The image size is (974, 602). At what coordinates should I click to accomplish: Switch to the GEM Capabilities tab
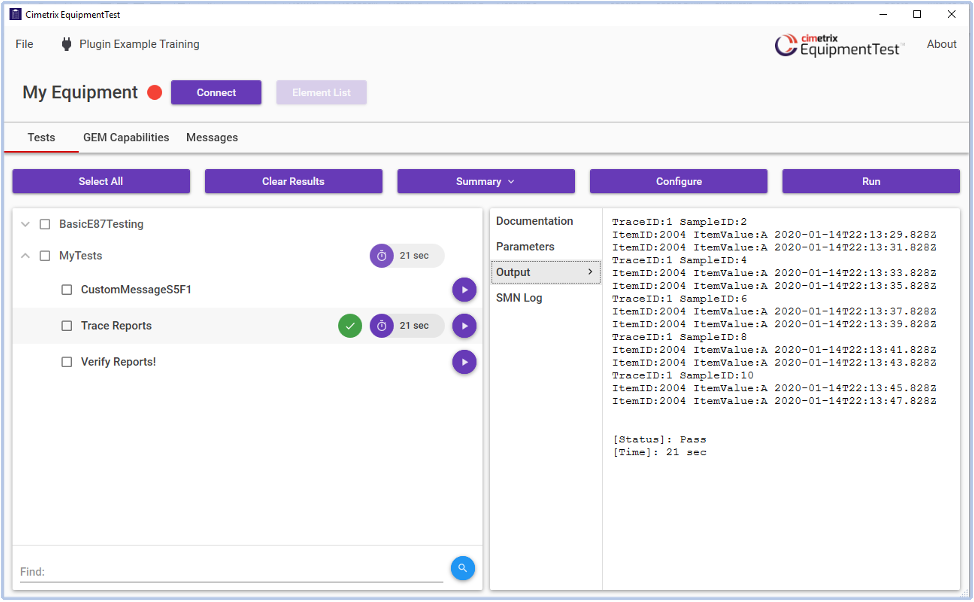click(126, 137)
